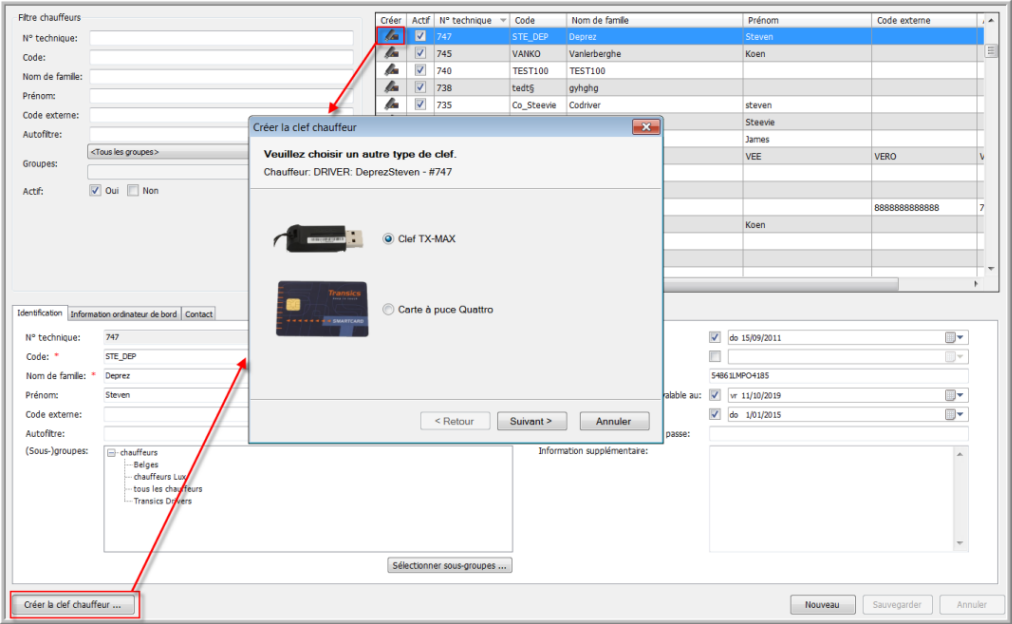Click the create key icon for VANKO row
The image size is (1012, 624).
point(392,53)
